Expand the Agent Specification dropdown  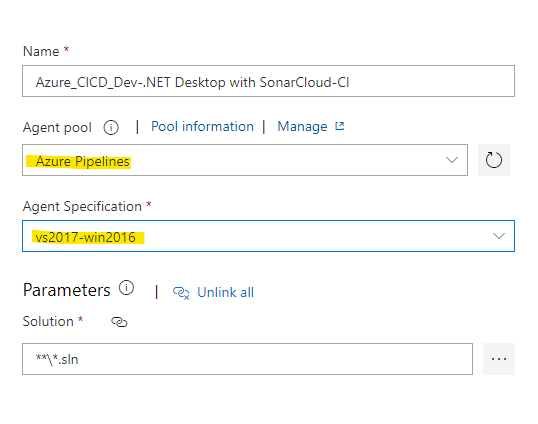click(x=268, y=236)
